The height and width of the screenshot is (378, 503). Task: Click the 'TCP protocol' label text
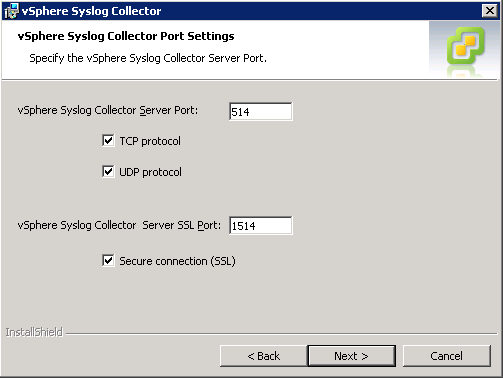(x=150, y=141)
